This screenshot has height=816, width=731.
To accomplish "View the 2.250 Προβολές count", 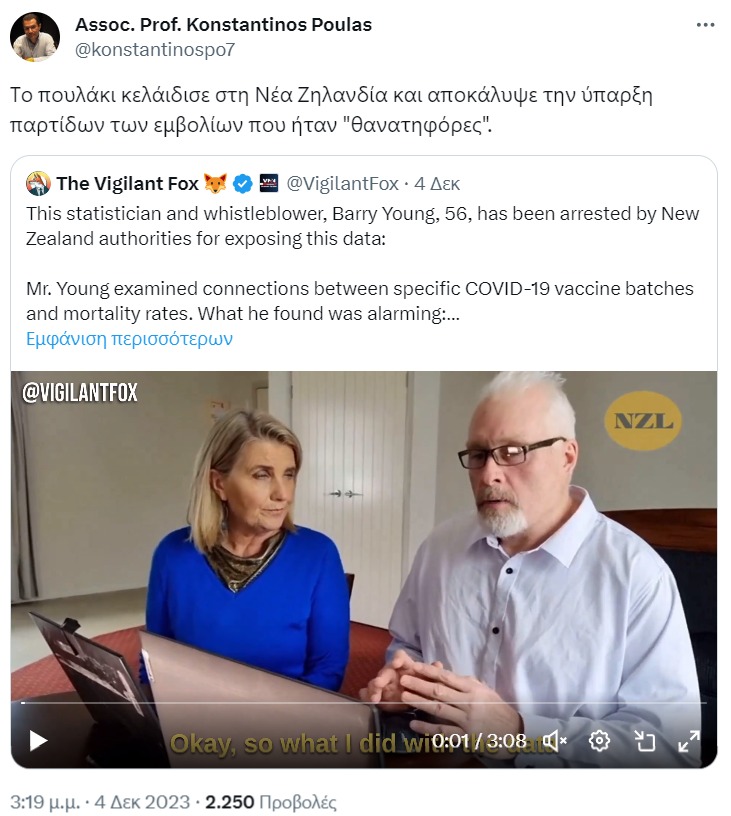I will 271,802.
